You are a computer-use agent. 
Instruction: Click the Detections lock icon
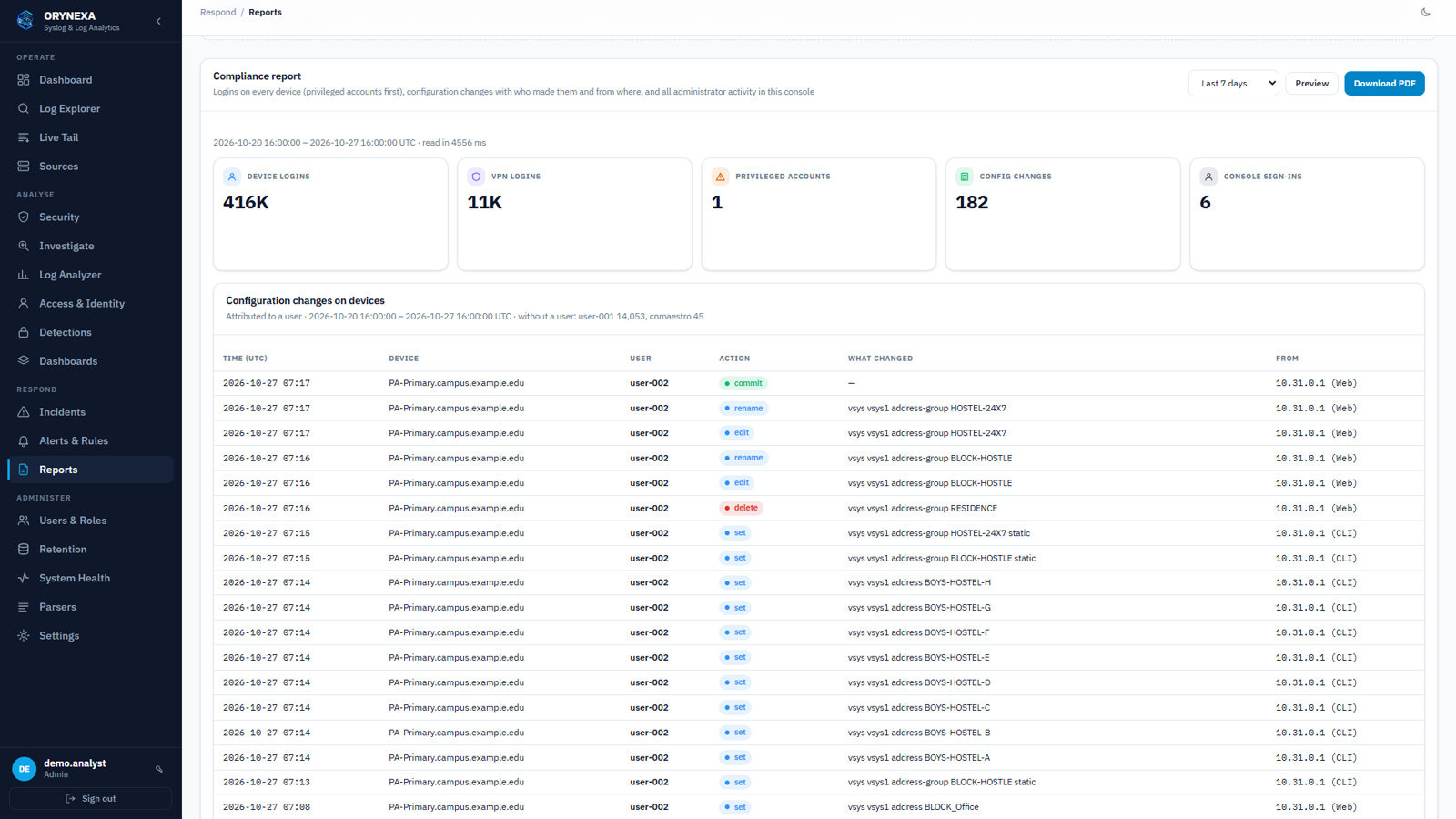pos(24,332)
